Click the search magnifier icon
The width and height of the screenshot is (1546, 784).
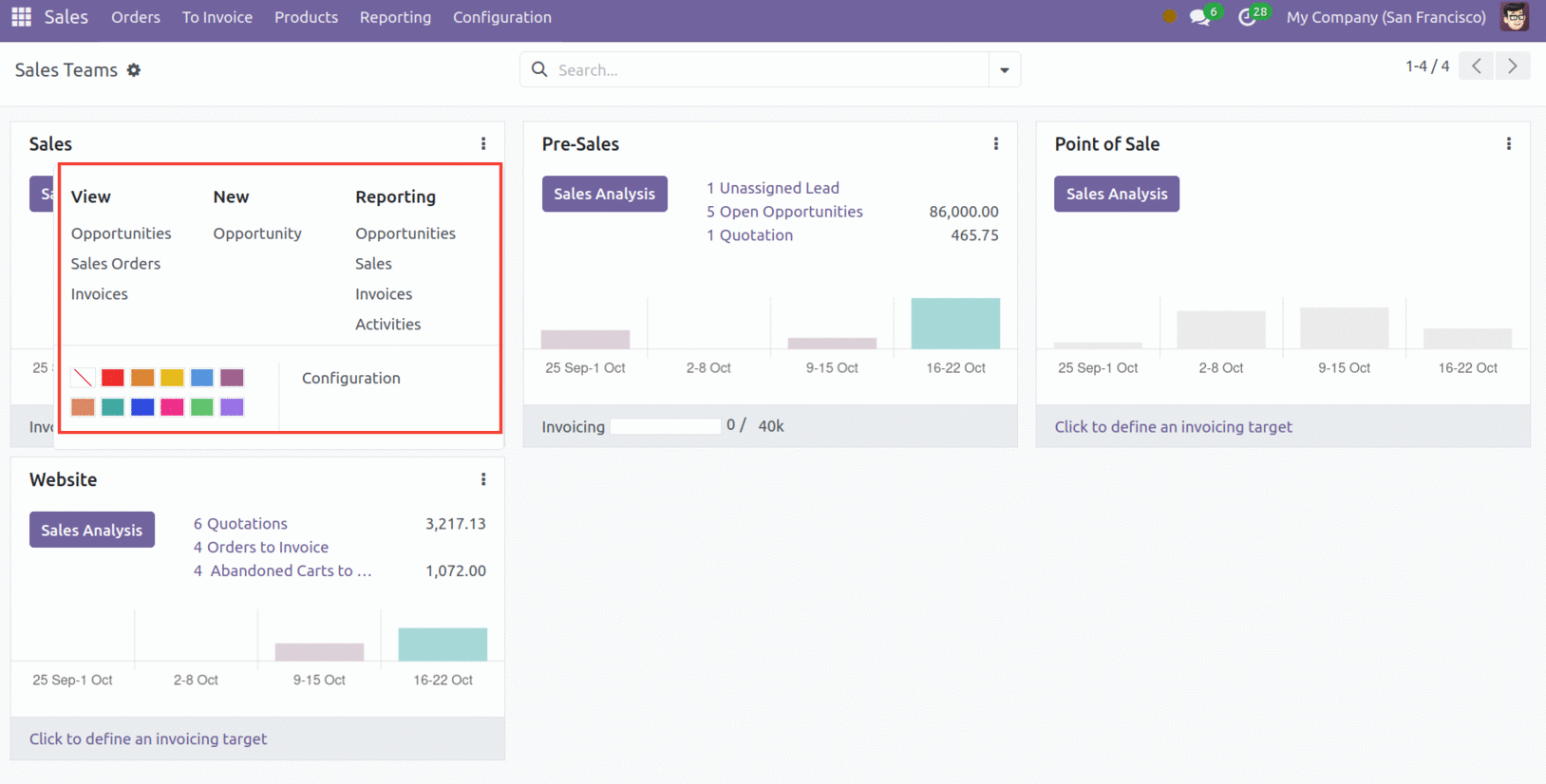[x=539, y=69]
